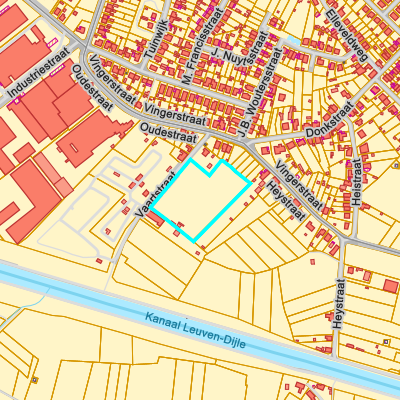
Task: Click the Donkstraat street label
Action: (x=329, y=120)
